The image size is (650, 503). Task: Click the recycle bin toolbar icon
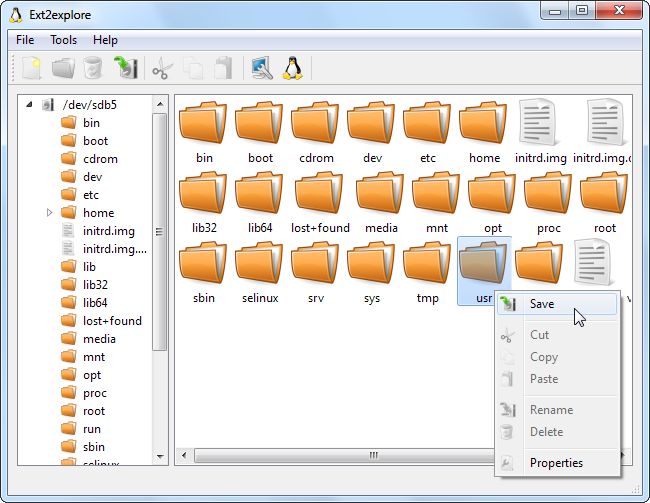click(x=93, y=68)
